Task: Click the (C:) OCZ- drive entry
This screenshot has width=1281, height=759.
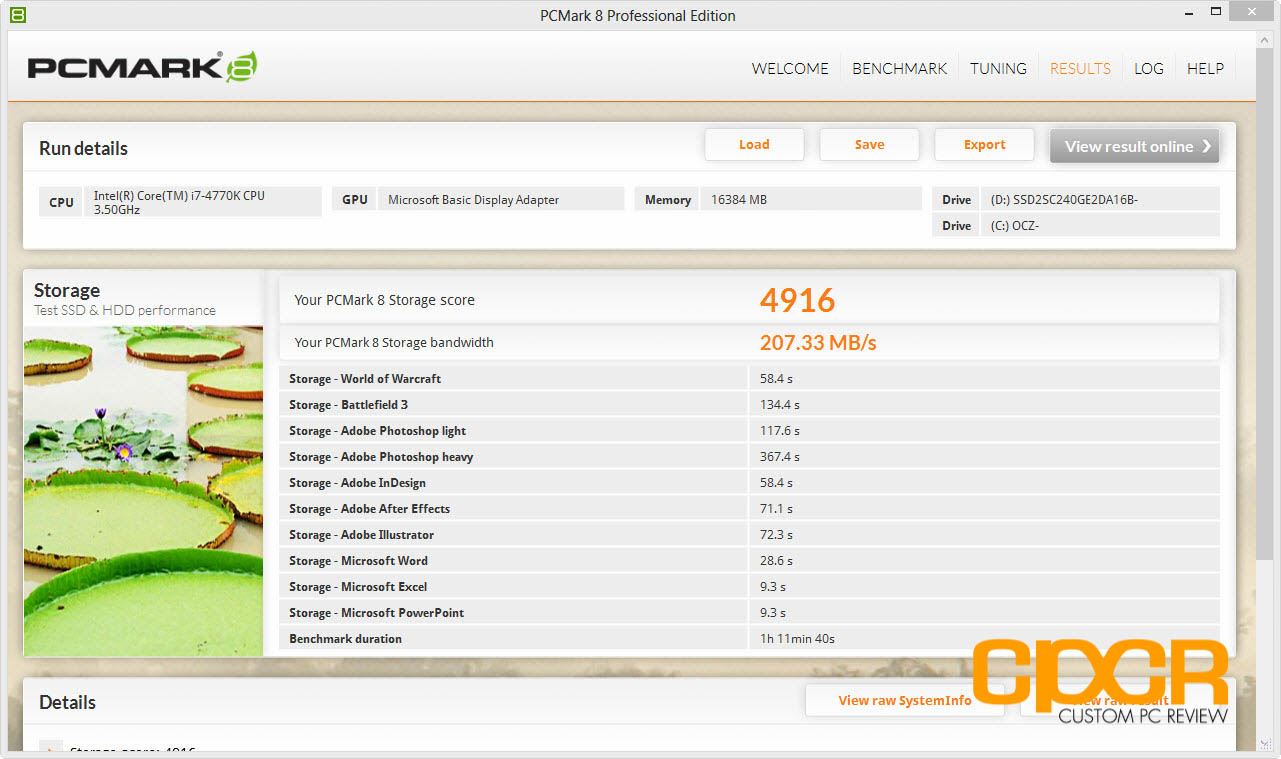Action: coord(1076,226)
